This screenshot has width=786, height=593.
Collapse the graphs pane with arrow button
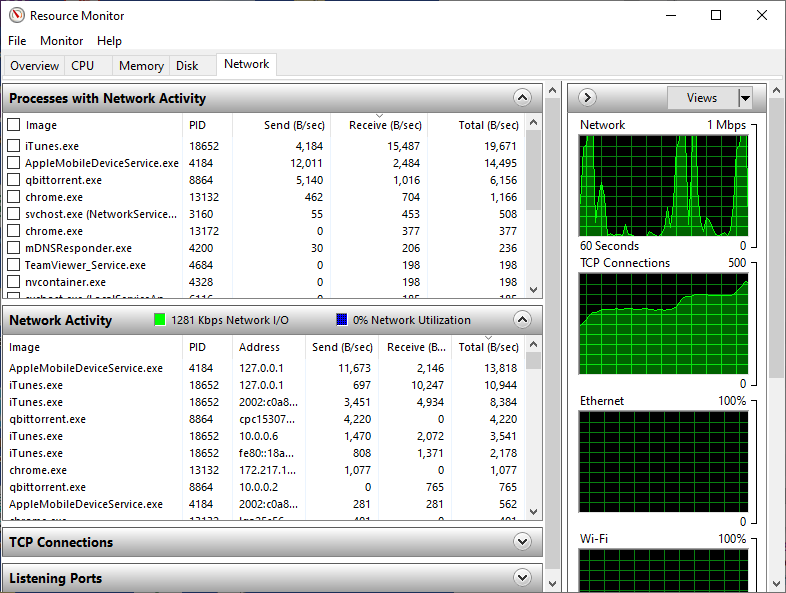coord(587,98)
